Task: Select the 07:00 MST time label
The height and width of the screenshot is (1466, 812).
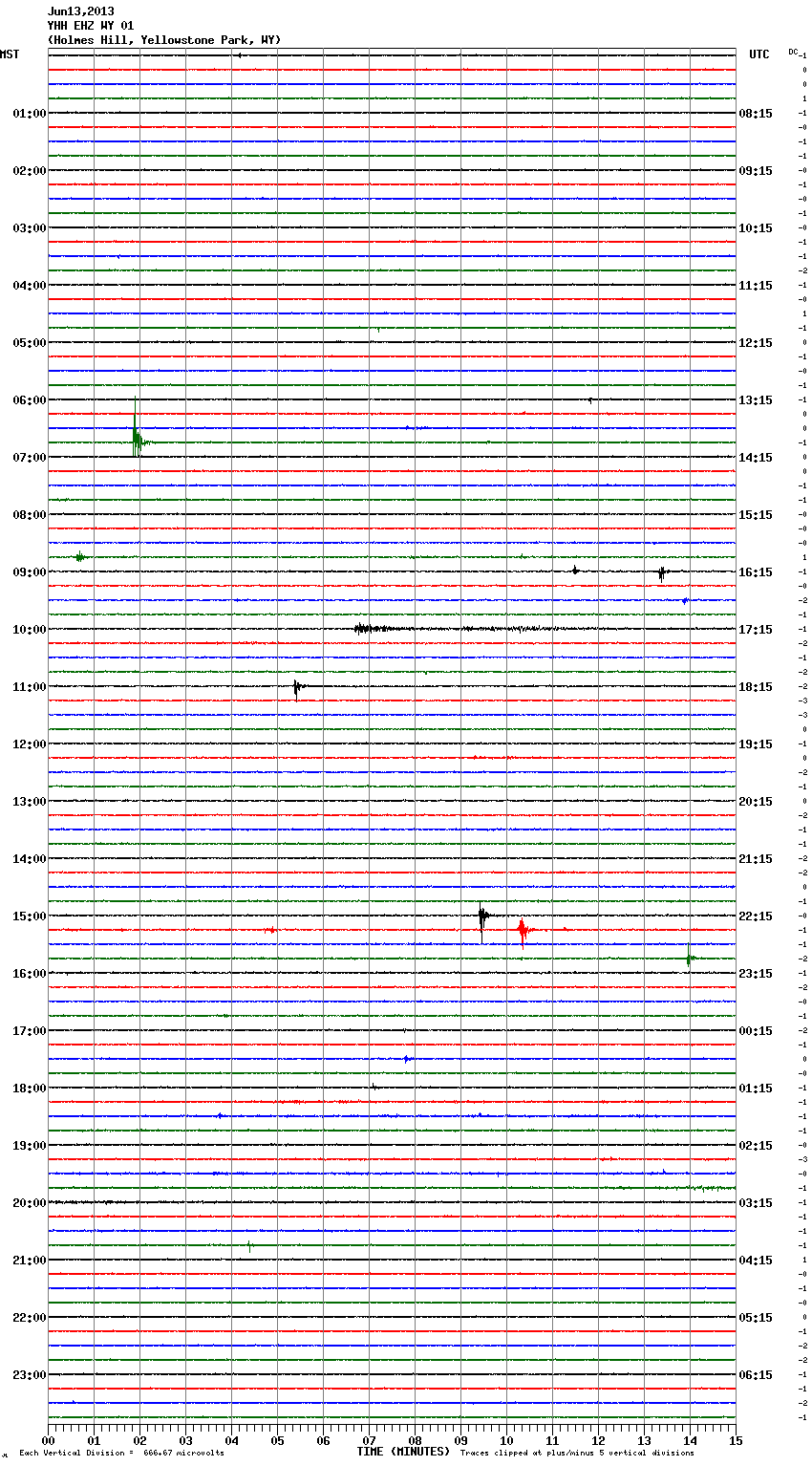Action: click(x=29, y=458)
